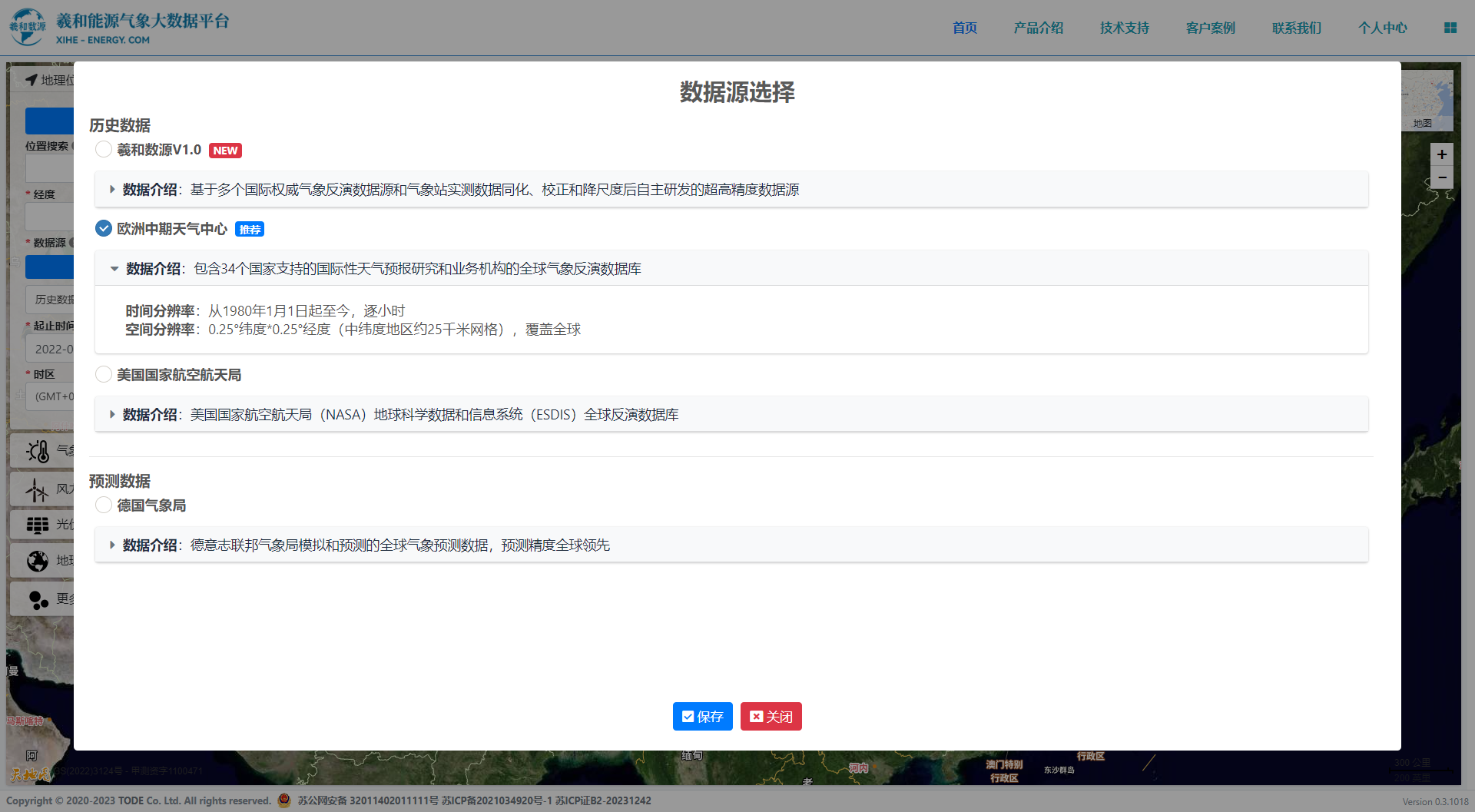Select the 美国国家航空航天局 data source
1475x812 pixels.
tap(104, 375)
